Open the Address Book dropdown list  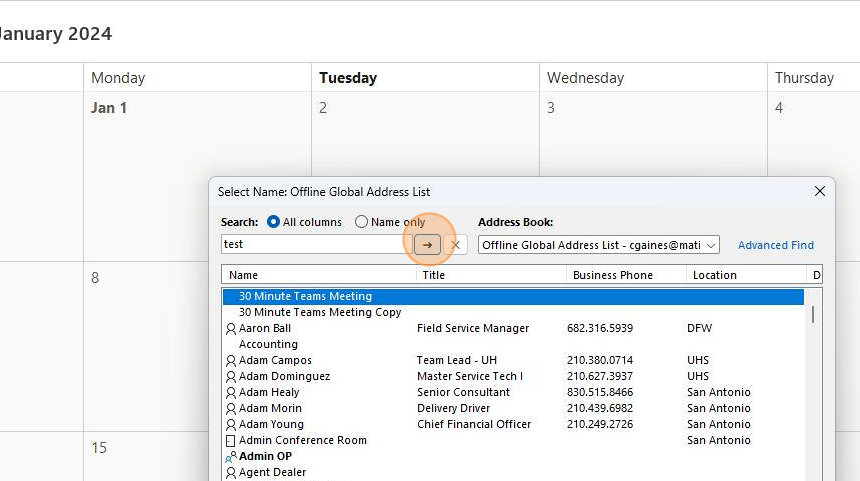[711, 245]
